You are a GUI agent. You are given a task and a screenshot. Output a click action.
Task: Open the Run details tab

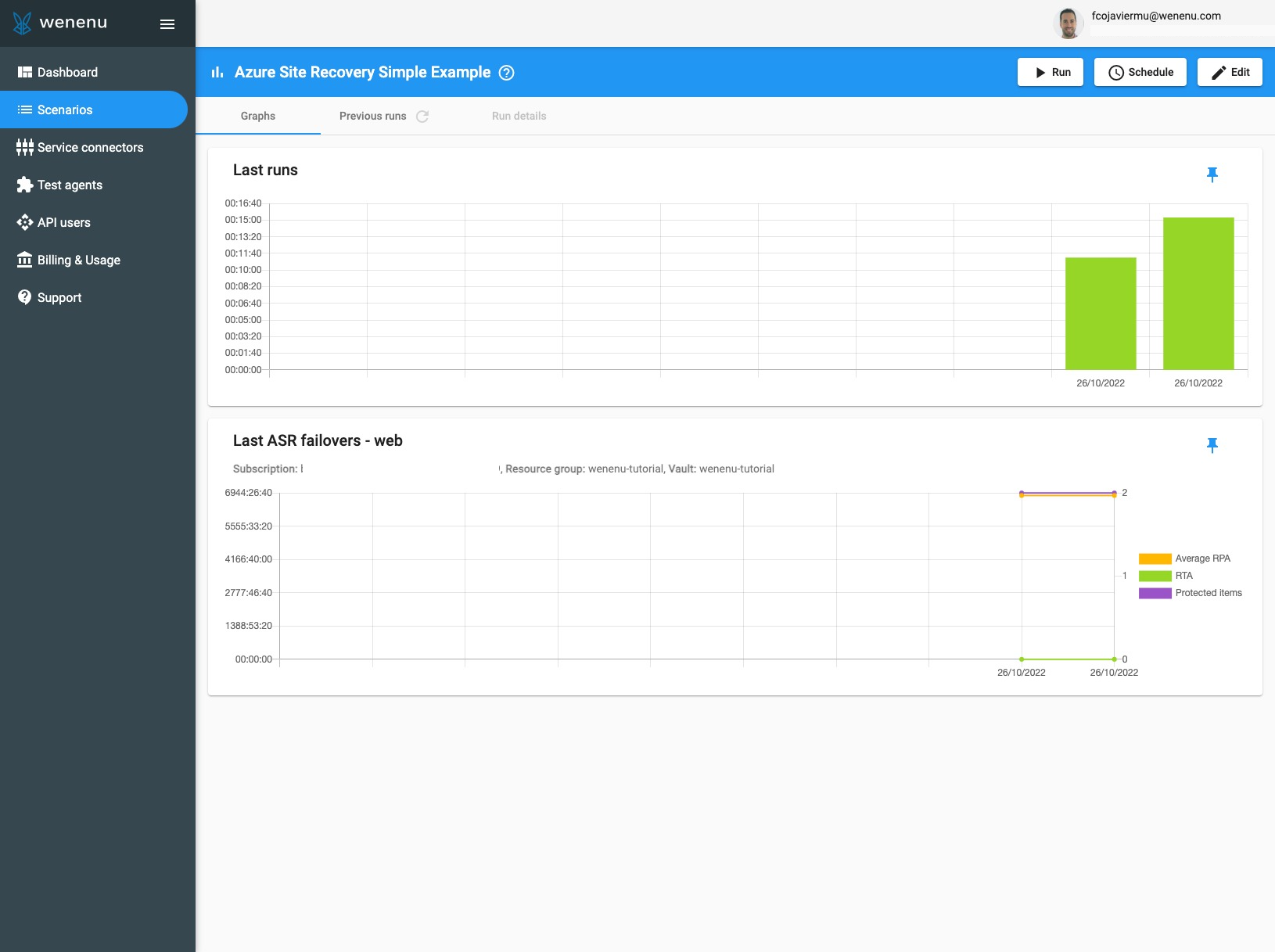(519, 116)
